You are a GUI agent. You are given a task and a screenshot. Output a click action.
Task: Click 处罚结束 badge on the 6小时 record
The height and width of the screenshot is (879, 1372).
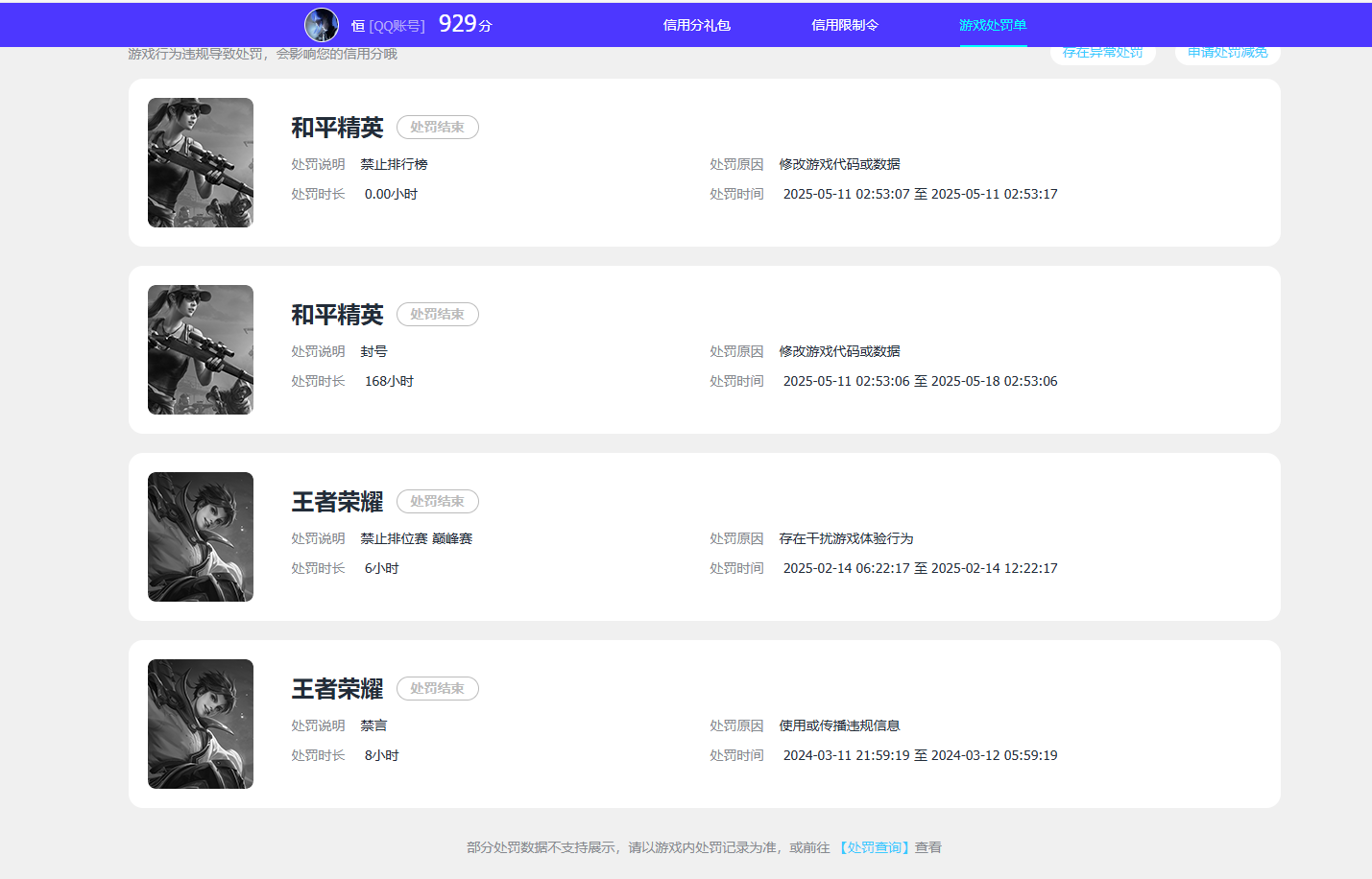[x=437, y=502]
